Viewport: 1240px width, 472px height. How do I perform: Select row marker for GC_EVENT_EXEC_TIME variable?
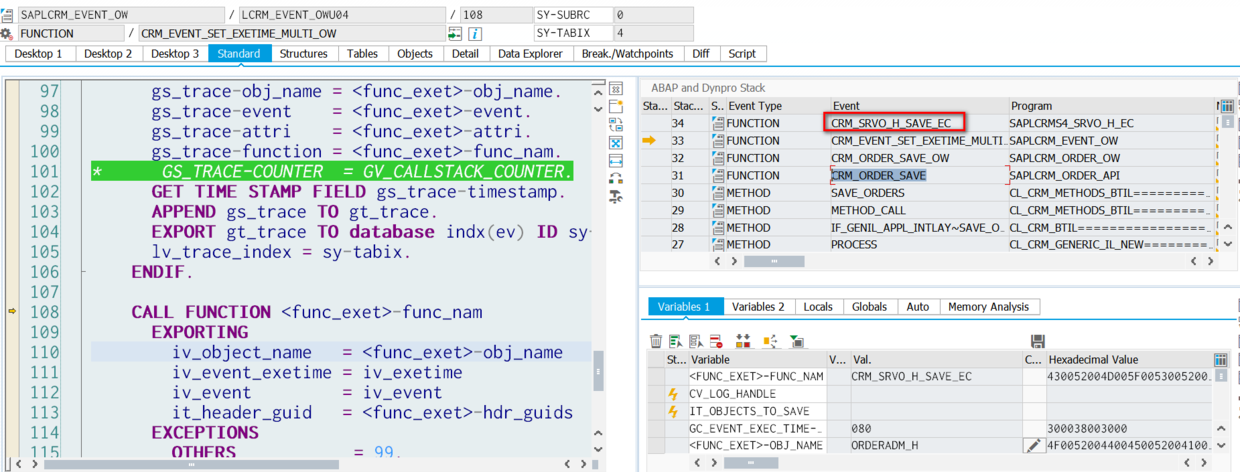[657, 428]
